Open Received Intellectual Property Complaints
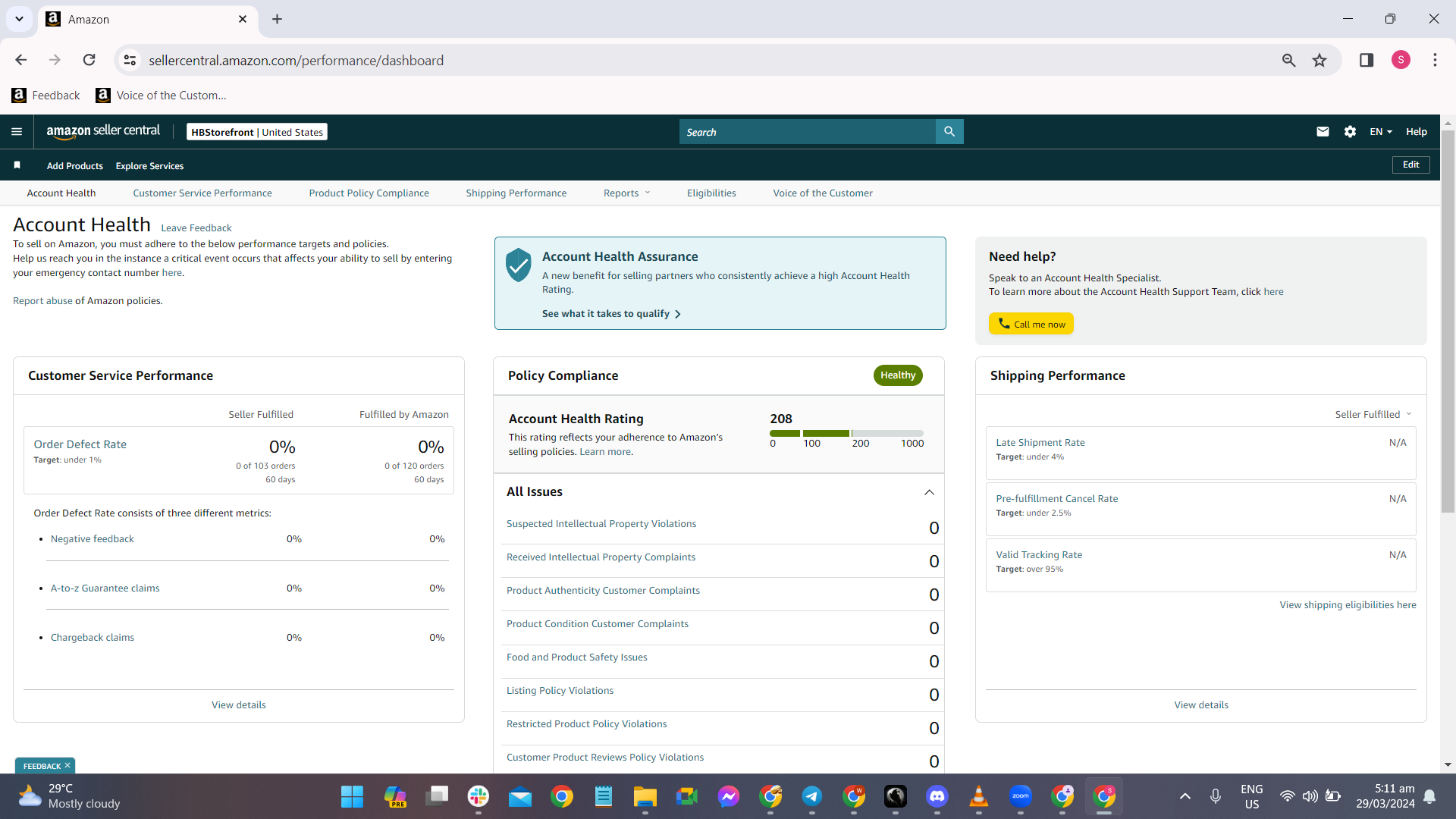 tap(601, 557)
